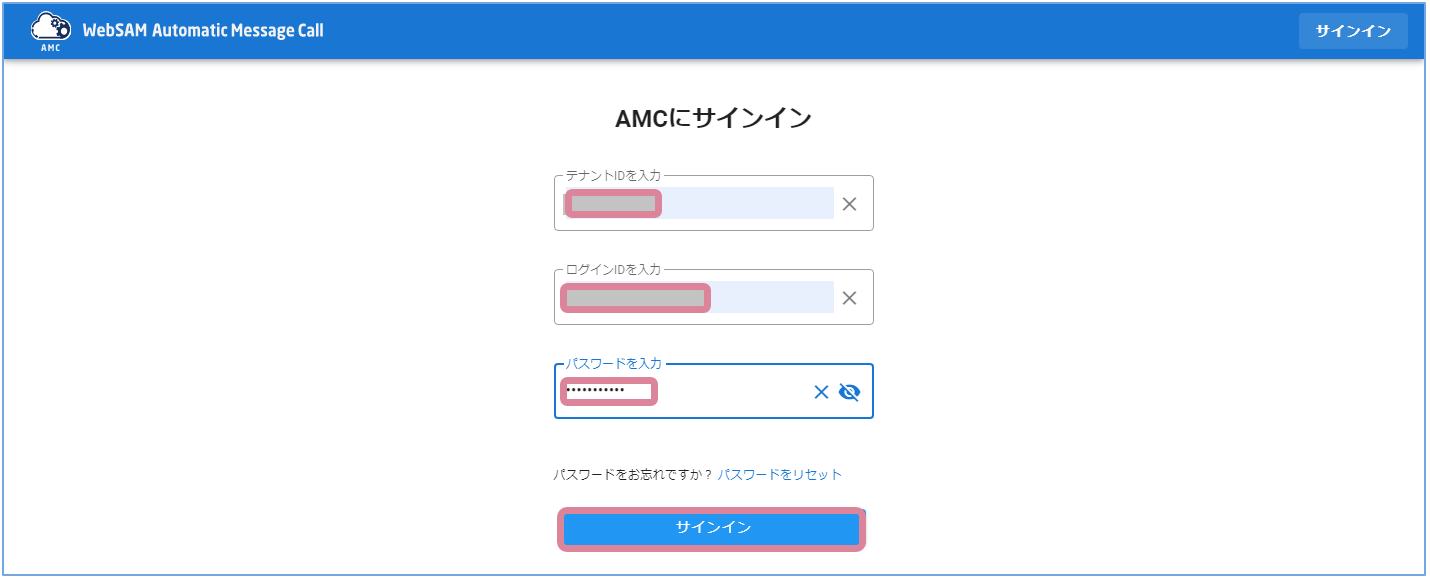Clear the テナントID field using the X icon
This screenshot has width=1430, height=581.
coord(849,203)
